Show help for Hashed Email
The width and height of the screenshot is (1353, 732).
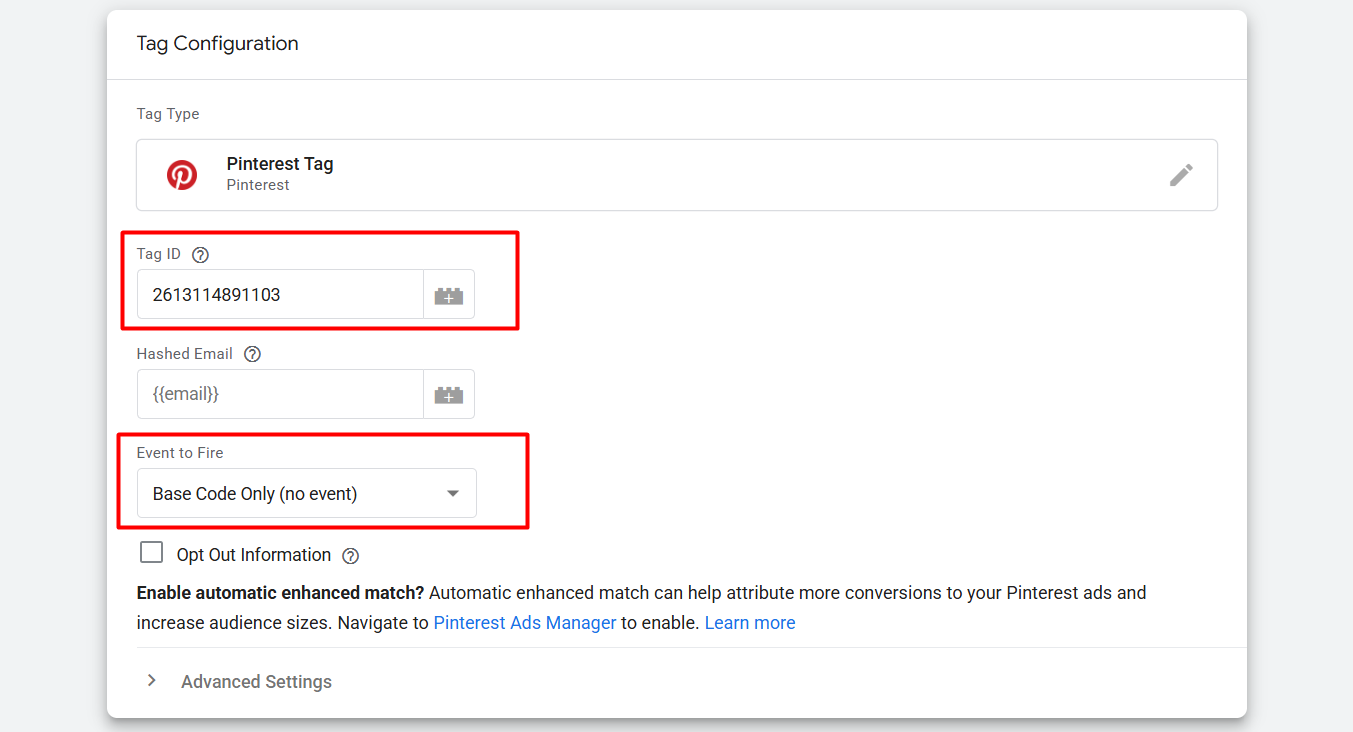[252, 354]
